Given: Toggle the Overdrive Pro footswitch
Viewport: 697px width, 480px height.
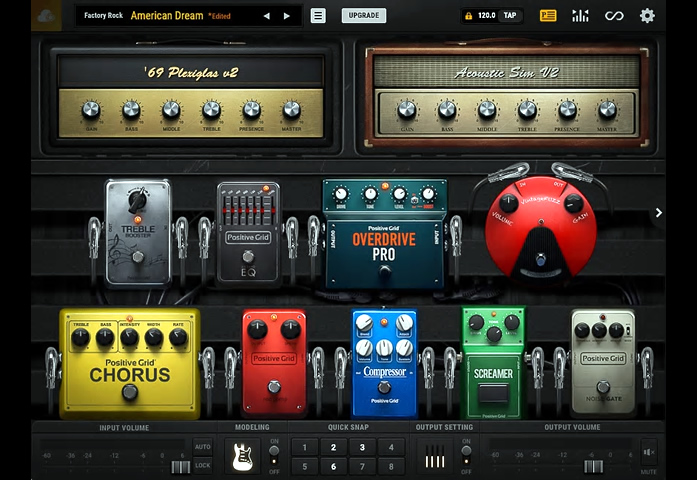Looking at the screenshot, I should click(385, 270).
